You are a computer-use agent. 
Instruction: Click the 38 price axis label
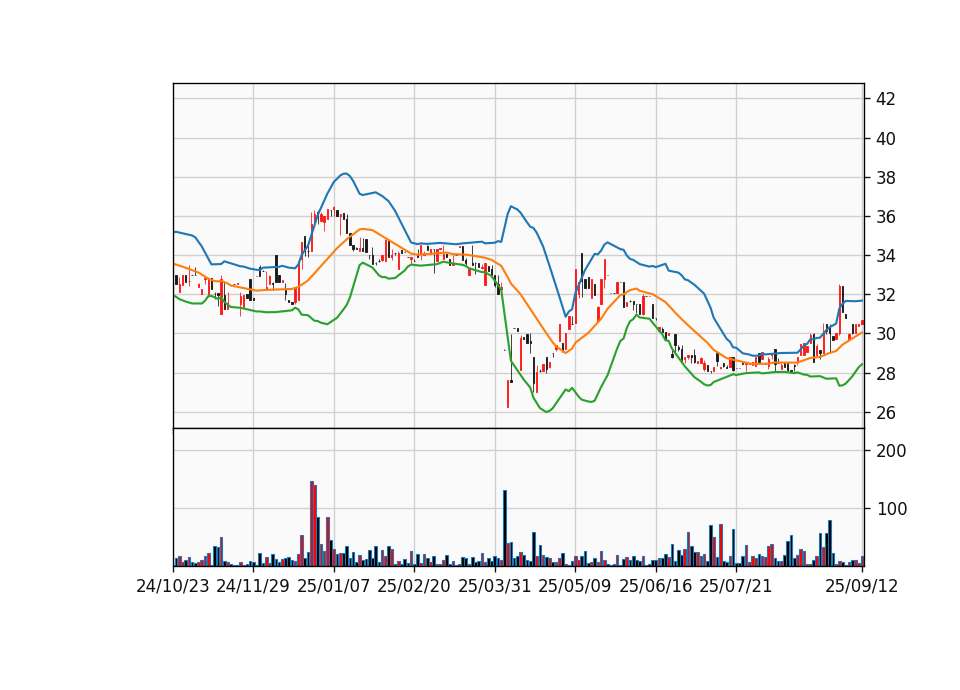886,178
